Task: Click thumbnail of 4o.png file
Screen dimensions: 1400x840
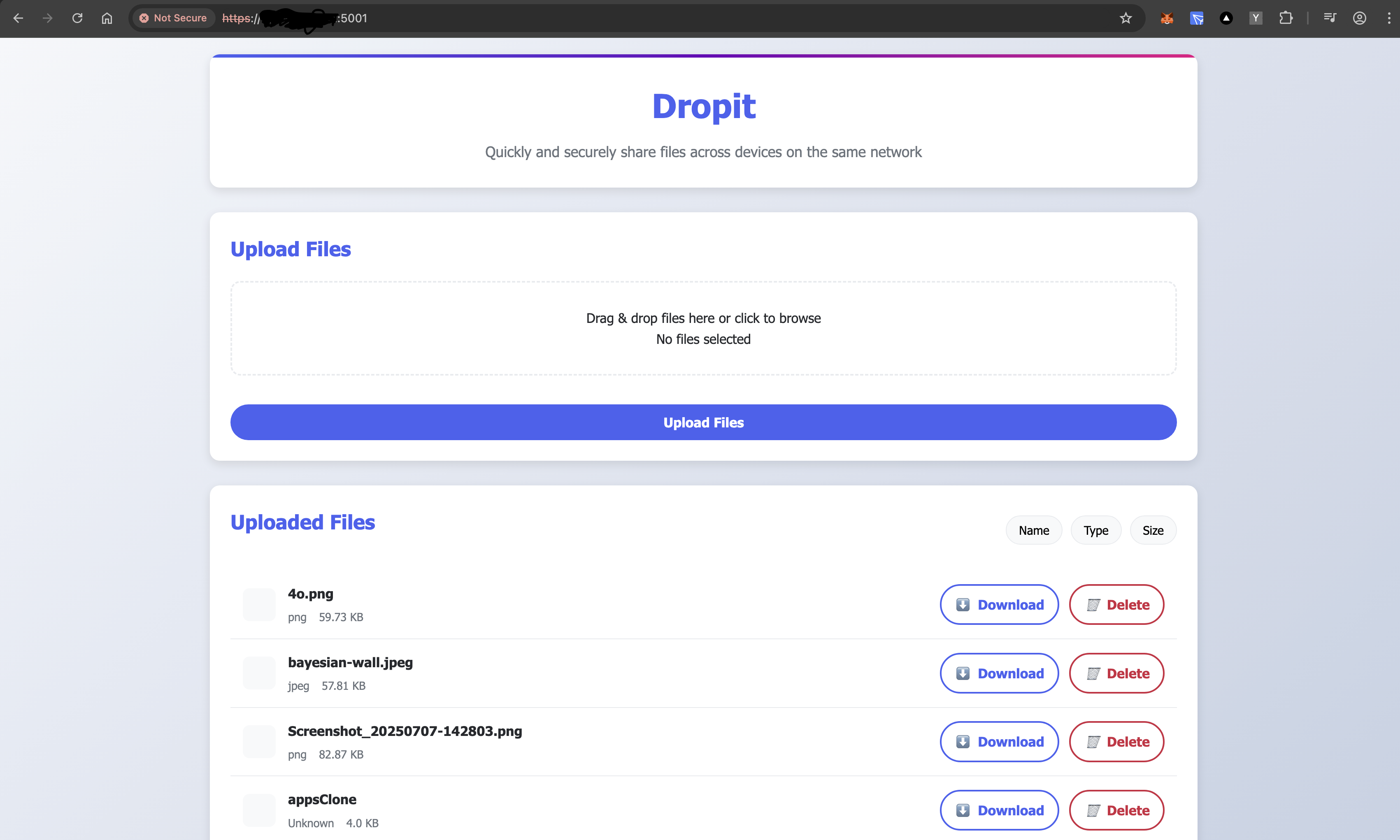Action: tap(259, 605)
